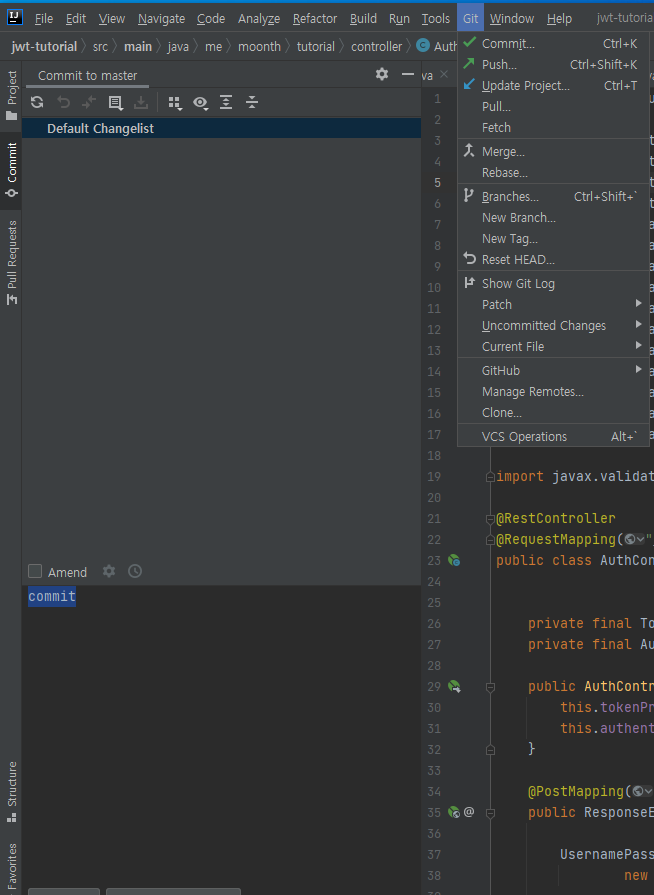This screenshot has width=654, height=895.
Task: Choose Merge... from the Git menu
Action: pyautogui.click(x=554, y=151)
